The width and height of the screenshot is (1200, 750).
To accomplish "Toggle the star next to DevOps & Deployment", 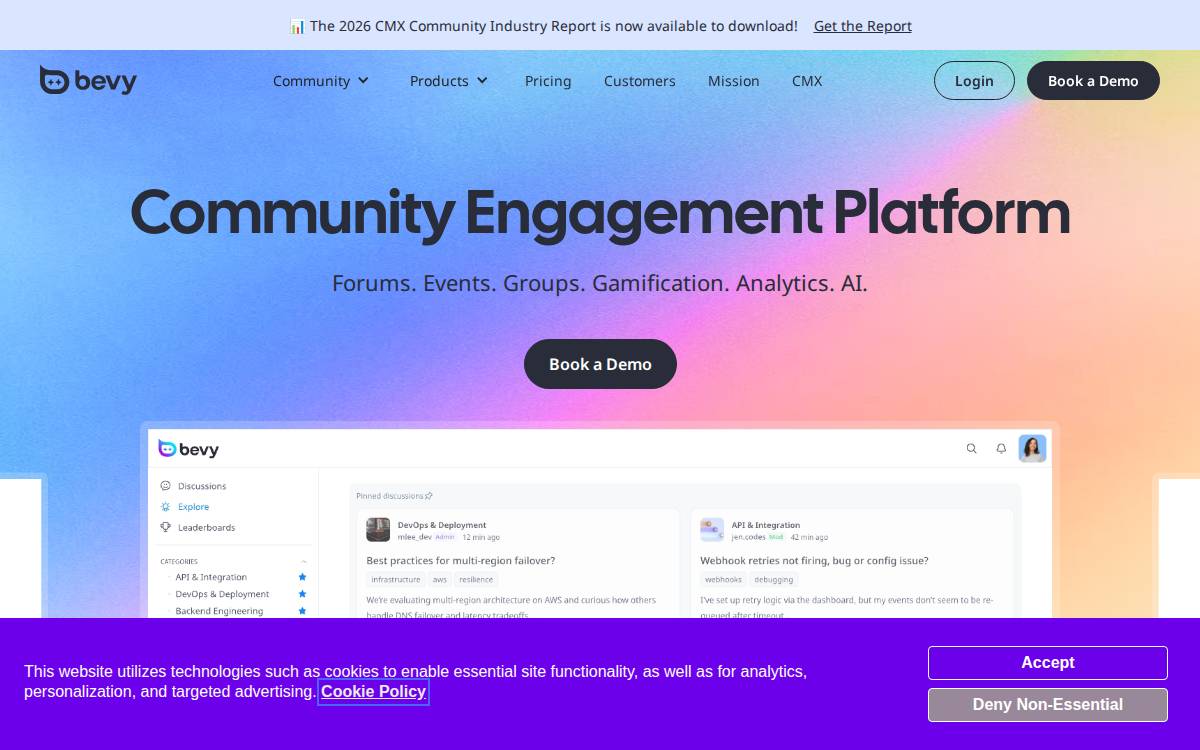I will [302, 594].
